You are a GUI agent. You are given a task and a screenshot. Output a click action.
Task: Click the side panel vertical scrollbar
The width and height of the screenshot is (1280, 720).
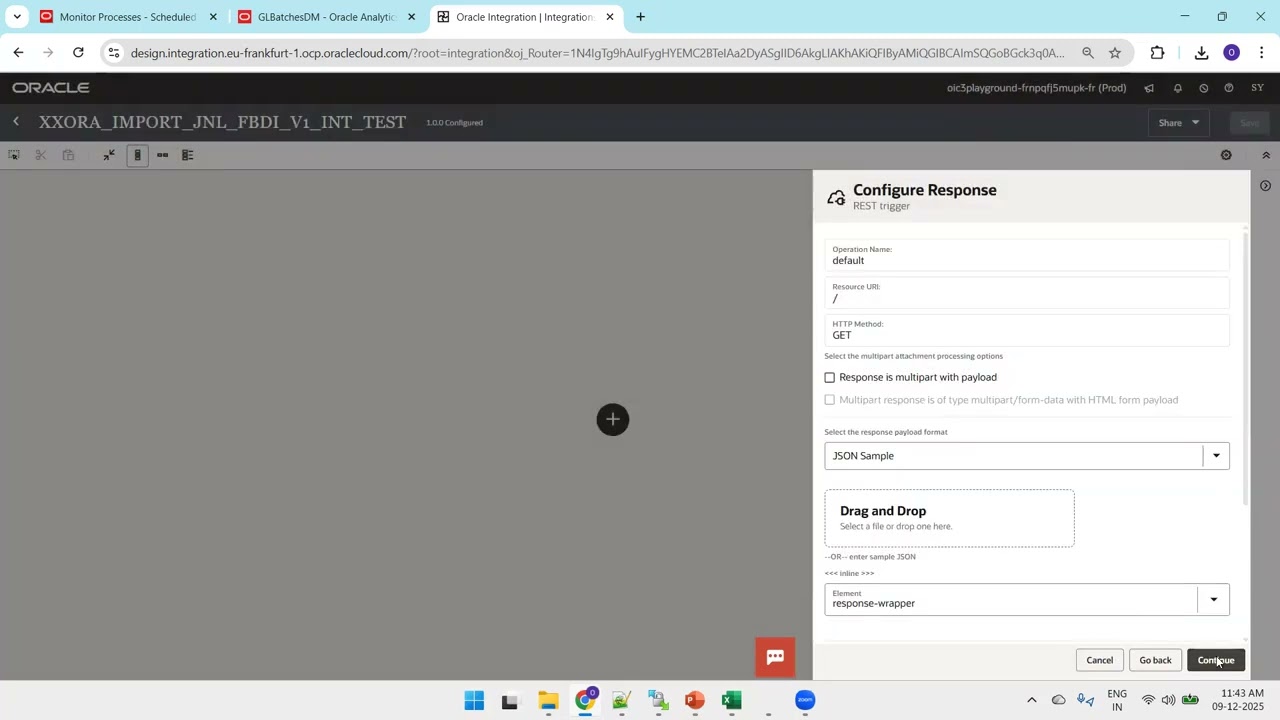pos(1245,370)
